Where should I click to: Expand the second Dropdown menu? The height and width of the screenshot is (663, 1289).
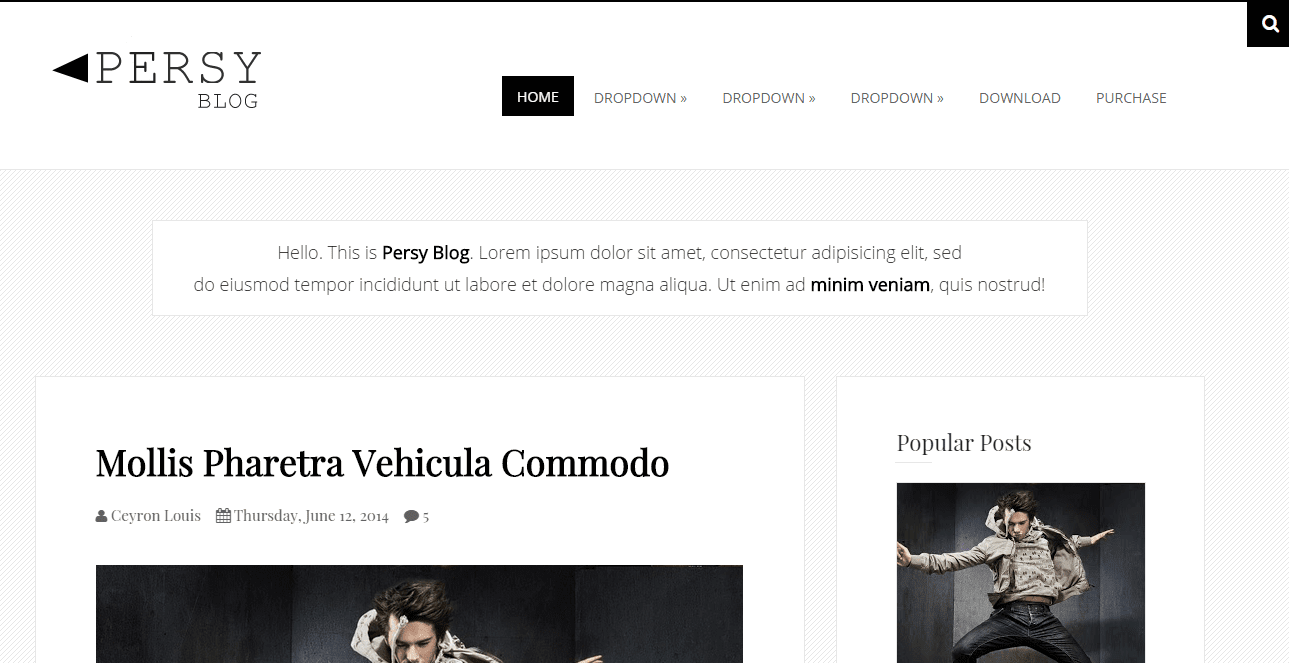coord(769,98)
